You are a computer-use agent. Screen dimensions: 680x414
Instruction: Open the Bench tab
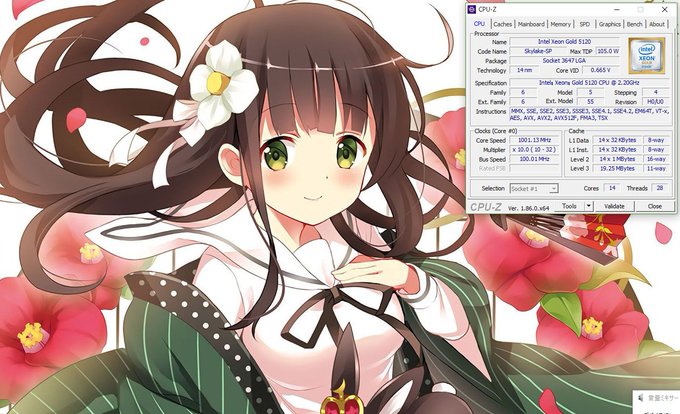pos(634,24)
